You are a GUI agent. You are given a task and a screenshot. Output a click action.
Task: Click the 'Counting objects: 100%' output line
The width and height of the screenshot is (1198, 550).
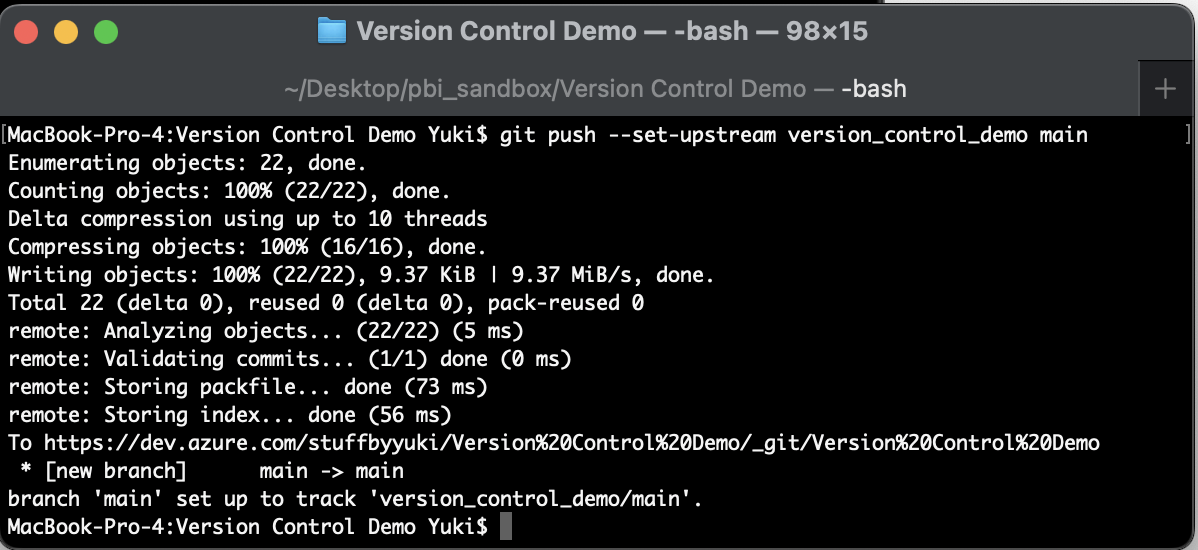pyautogui.click(x=229, y=191)
